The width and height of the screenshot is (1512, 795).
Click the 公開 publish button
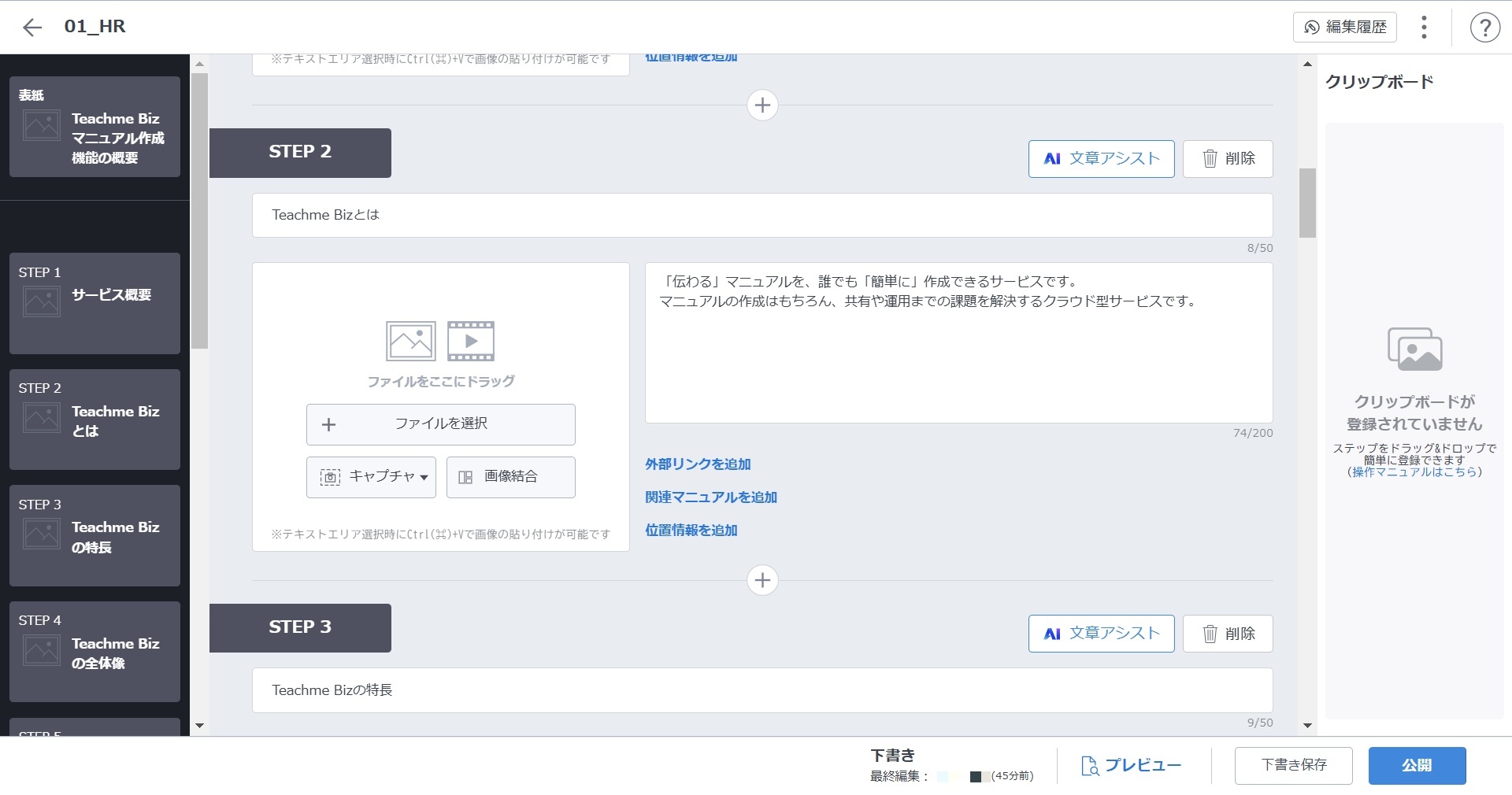coord(1416,766)
